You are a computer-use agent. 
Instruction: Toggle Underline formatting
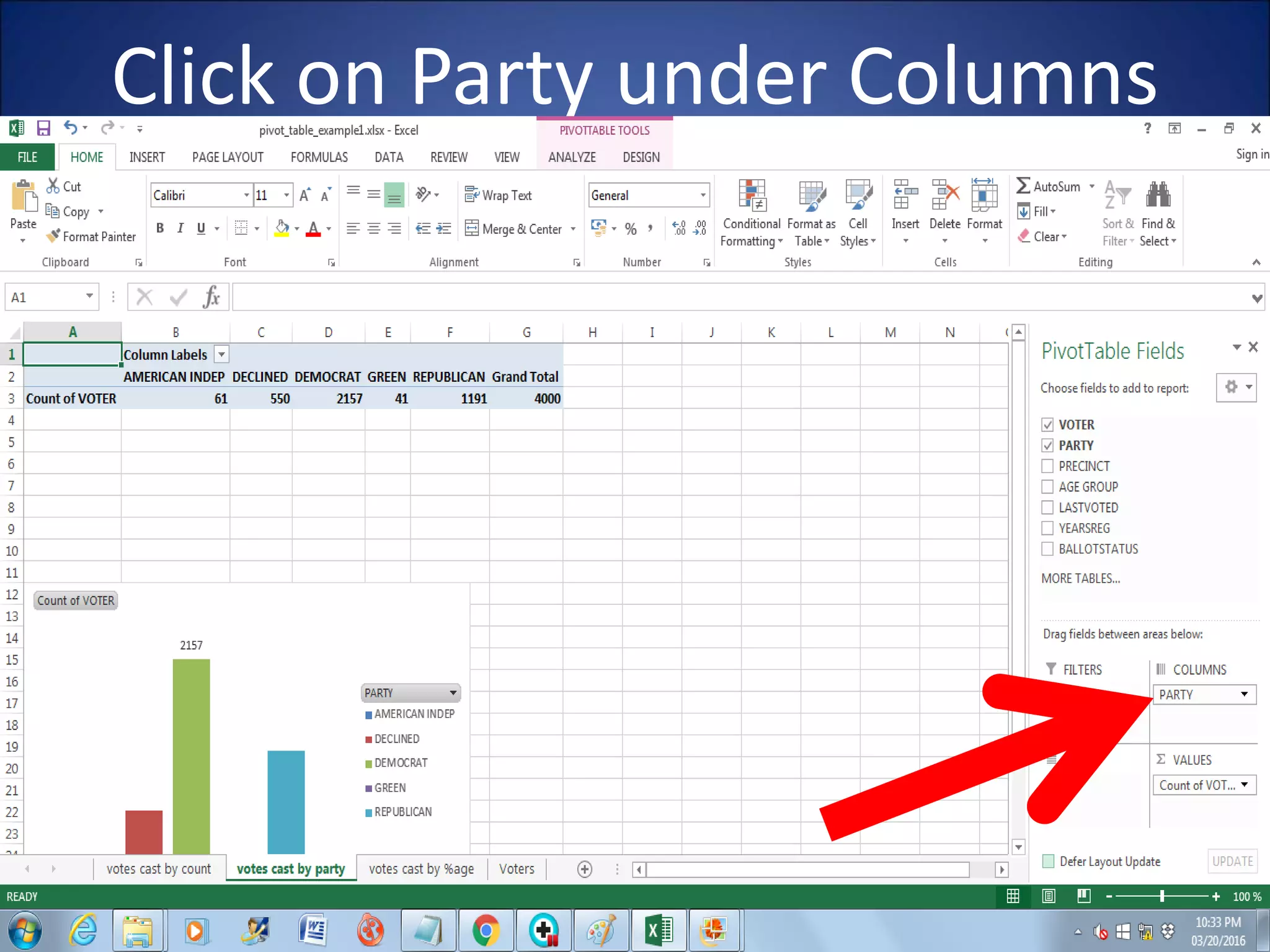point(201,228)
